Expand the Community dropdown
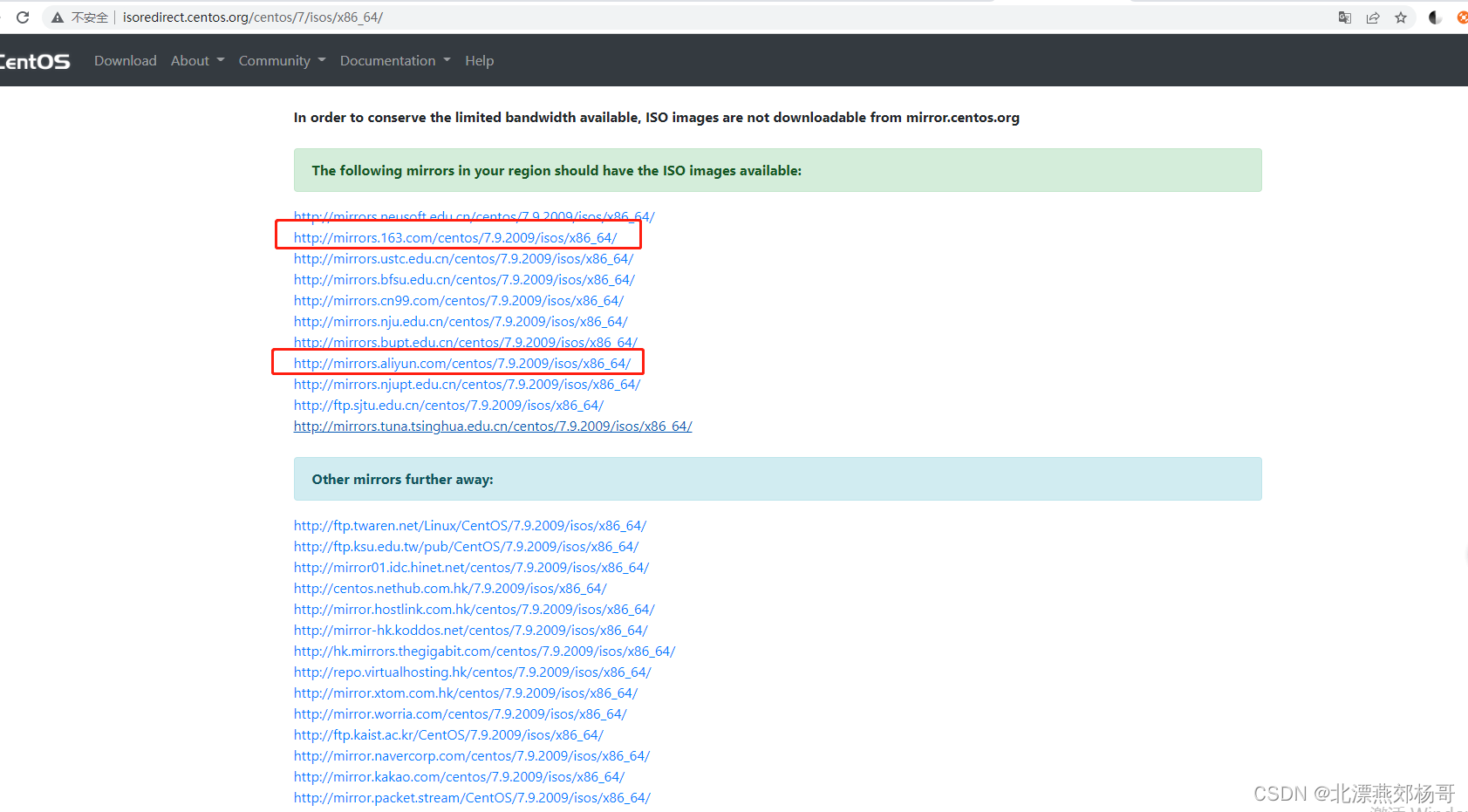The height and width of the screenshot is (812, 1468). tap(282, 60)
